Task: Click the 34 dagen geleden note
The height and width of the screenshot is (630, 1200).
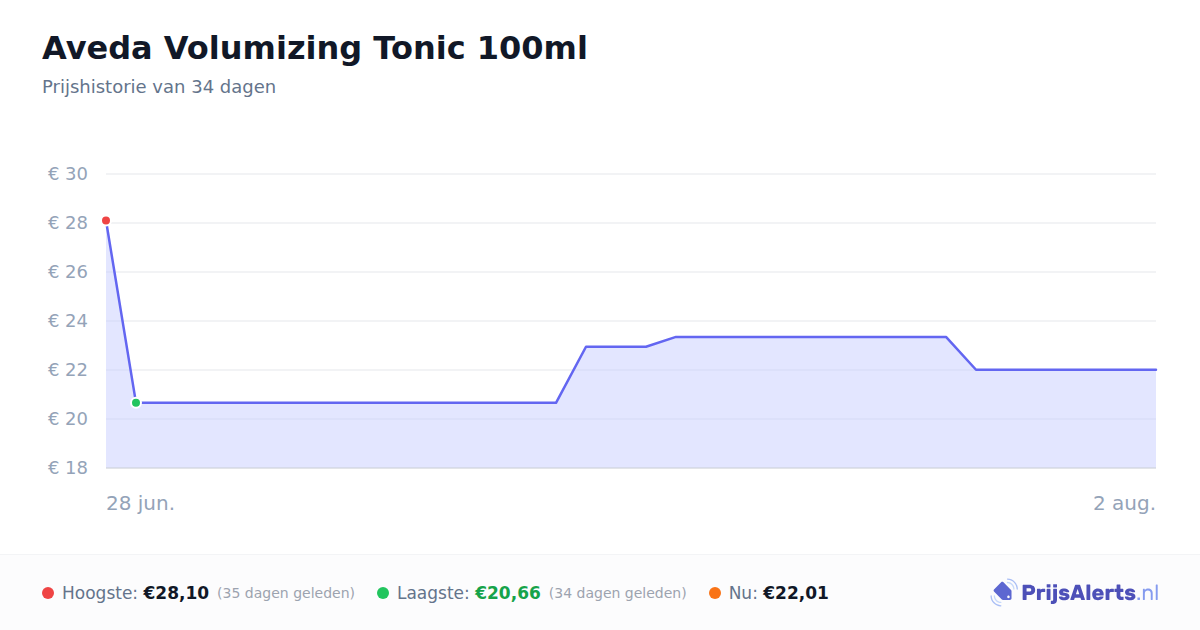Action: coord(618,593)
